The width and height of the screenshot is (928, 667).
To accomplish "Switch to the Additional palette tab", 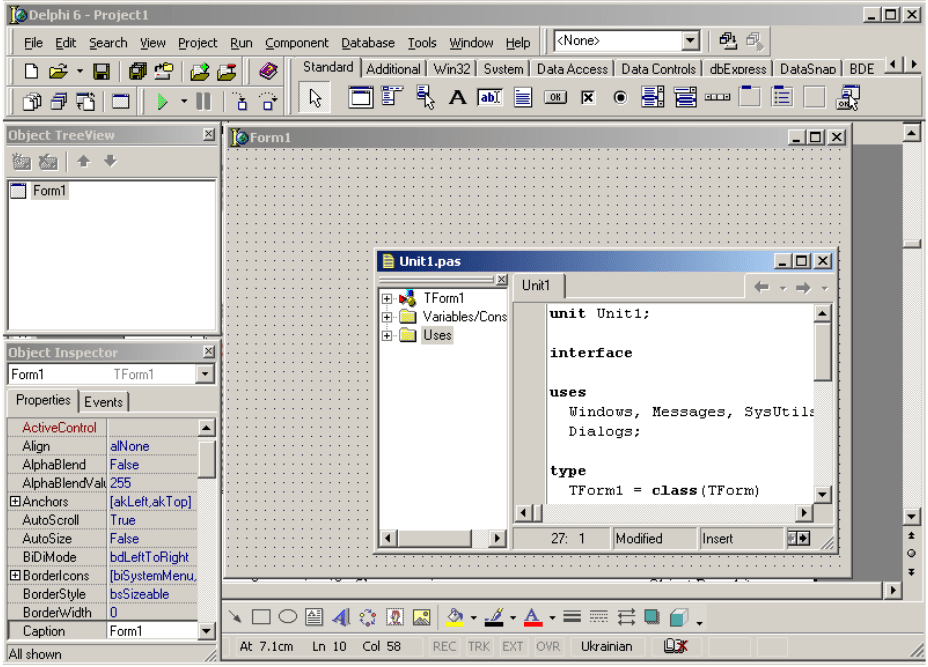I will point(393,69).
